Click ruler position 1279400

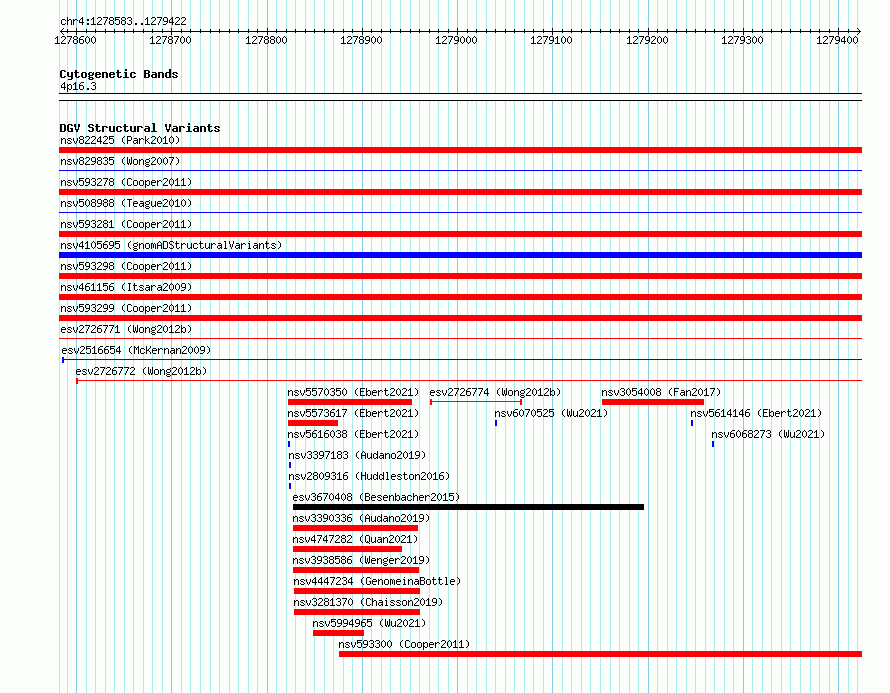coord(837,40)
